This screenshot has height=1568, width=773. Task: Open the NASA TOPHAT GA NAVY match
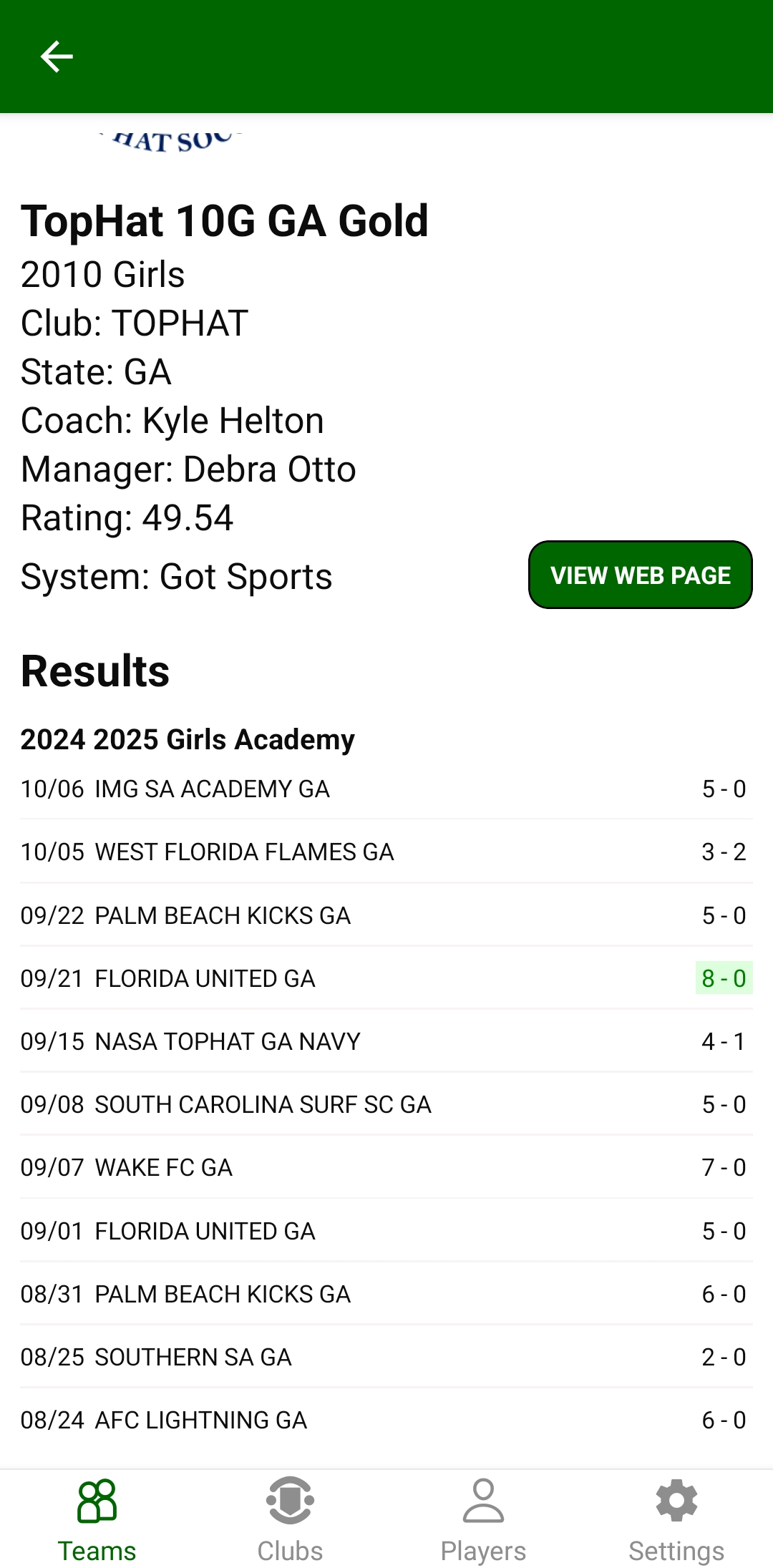[386, 1041]
